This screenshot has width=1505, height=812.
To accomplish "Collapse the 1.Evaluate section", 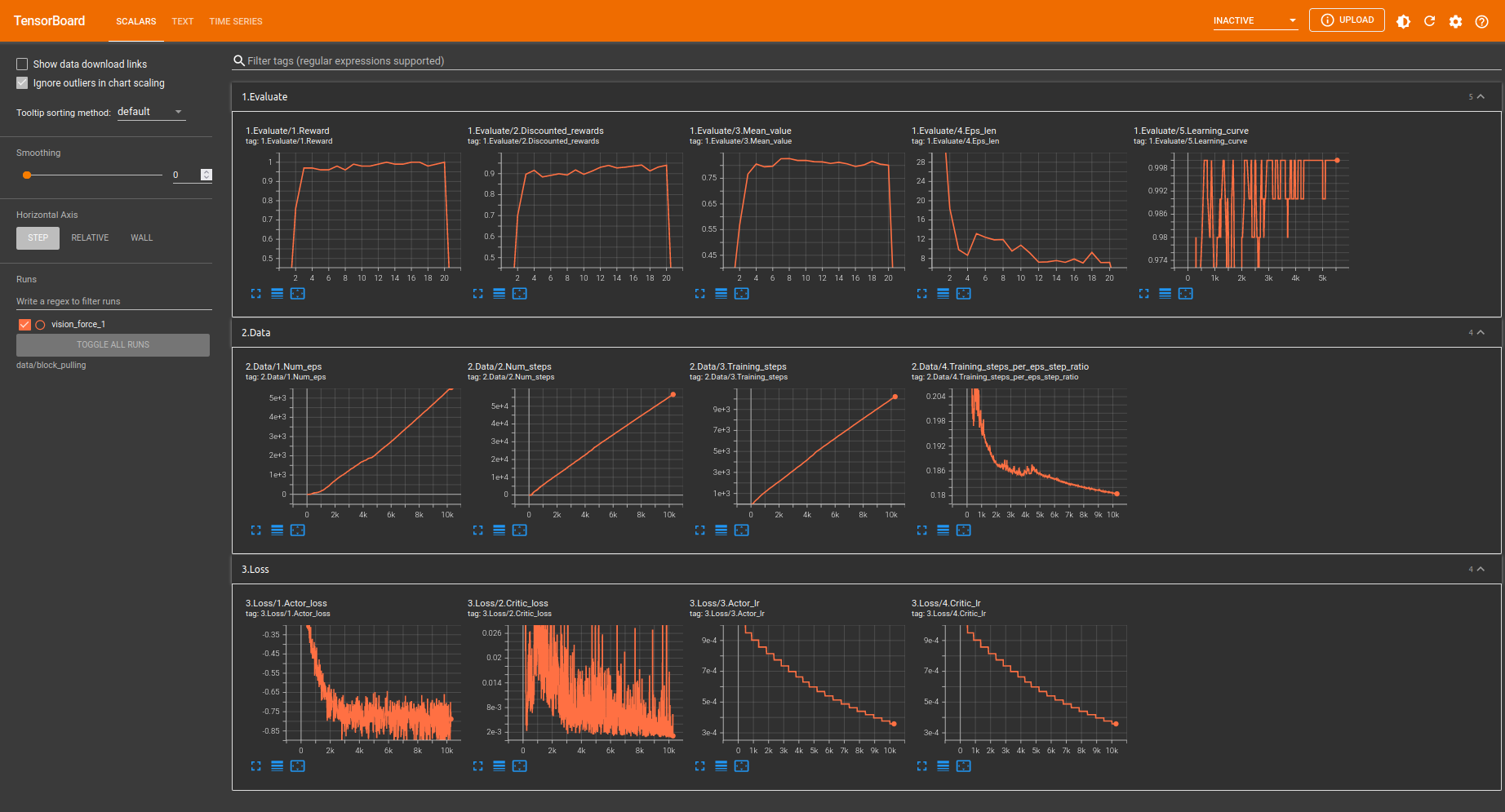I will click(1481, 96).
